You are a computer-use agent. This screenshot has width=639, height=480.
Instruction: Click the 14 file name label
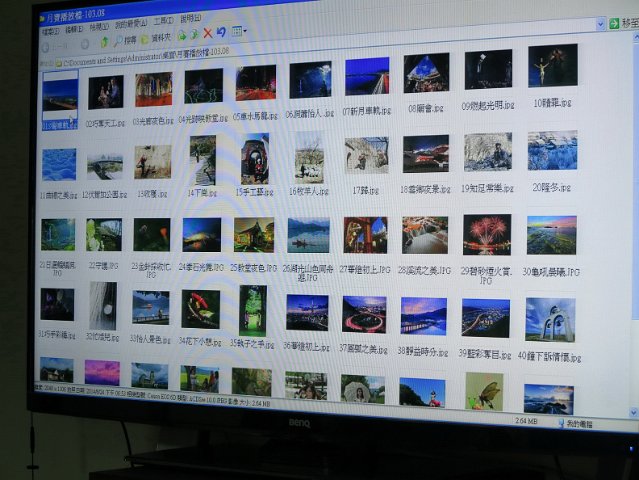pos(202,193)
